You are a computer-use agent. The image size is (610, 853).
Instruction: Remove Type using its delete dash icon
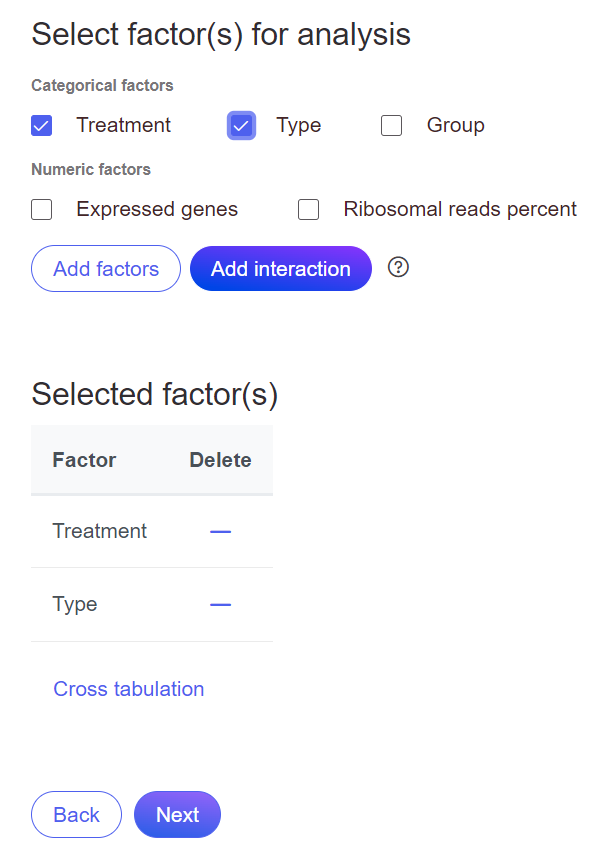(220, 605)
